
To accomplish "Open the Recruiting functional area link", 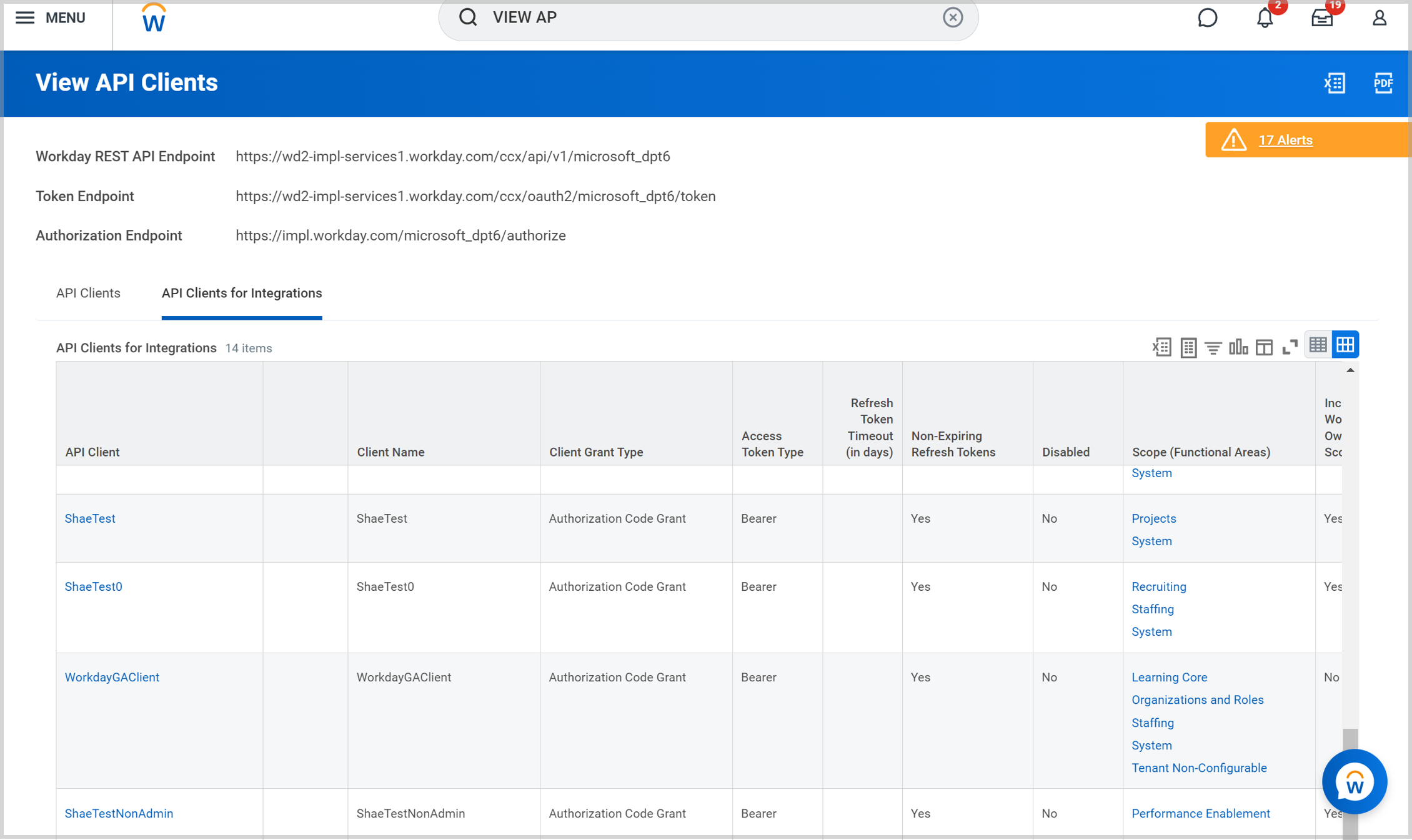I will (x=1158, y=586).
